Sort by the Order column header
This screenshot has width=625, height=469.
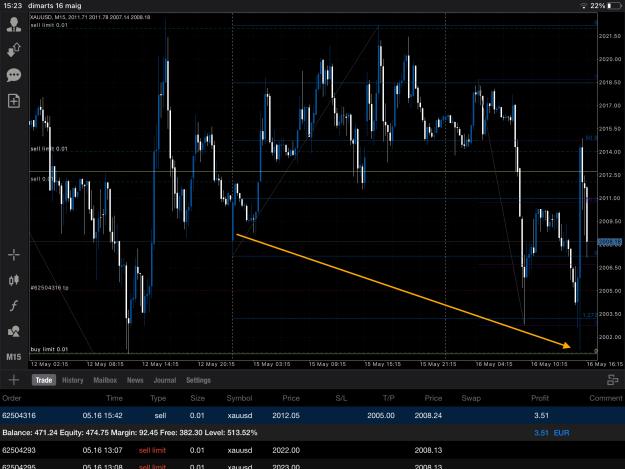(x=12, y=398)
